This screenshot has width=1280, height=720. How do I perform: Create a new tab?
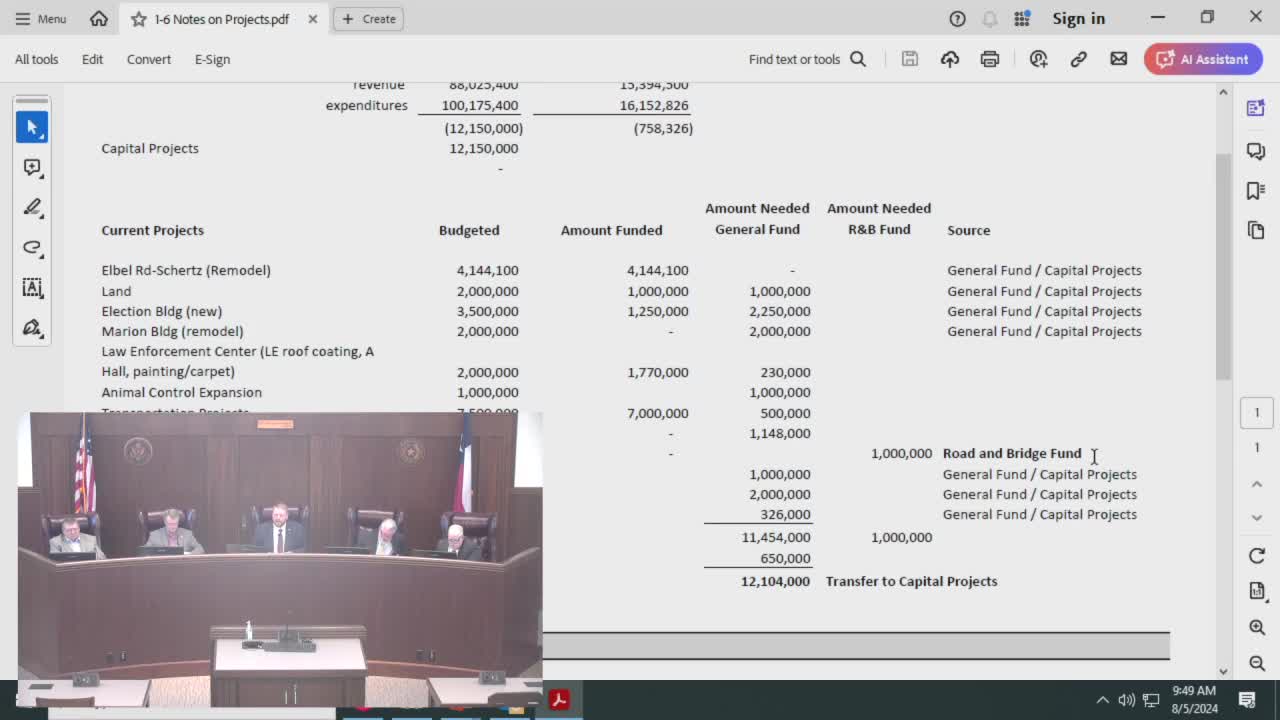pyautogui.click(x=368, y=18)
